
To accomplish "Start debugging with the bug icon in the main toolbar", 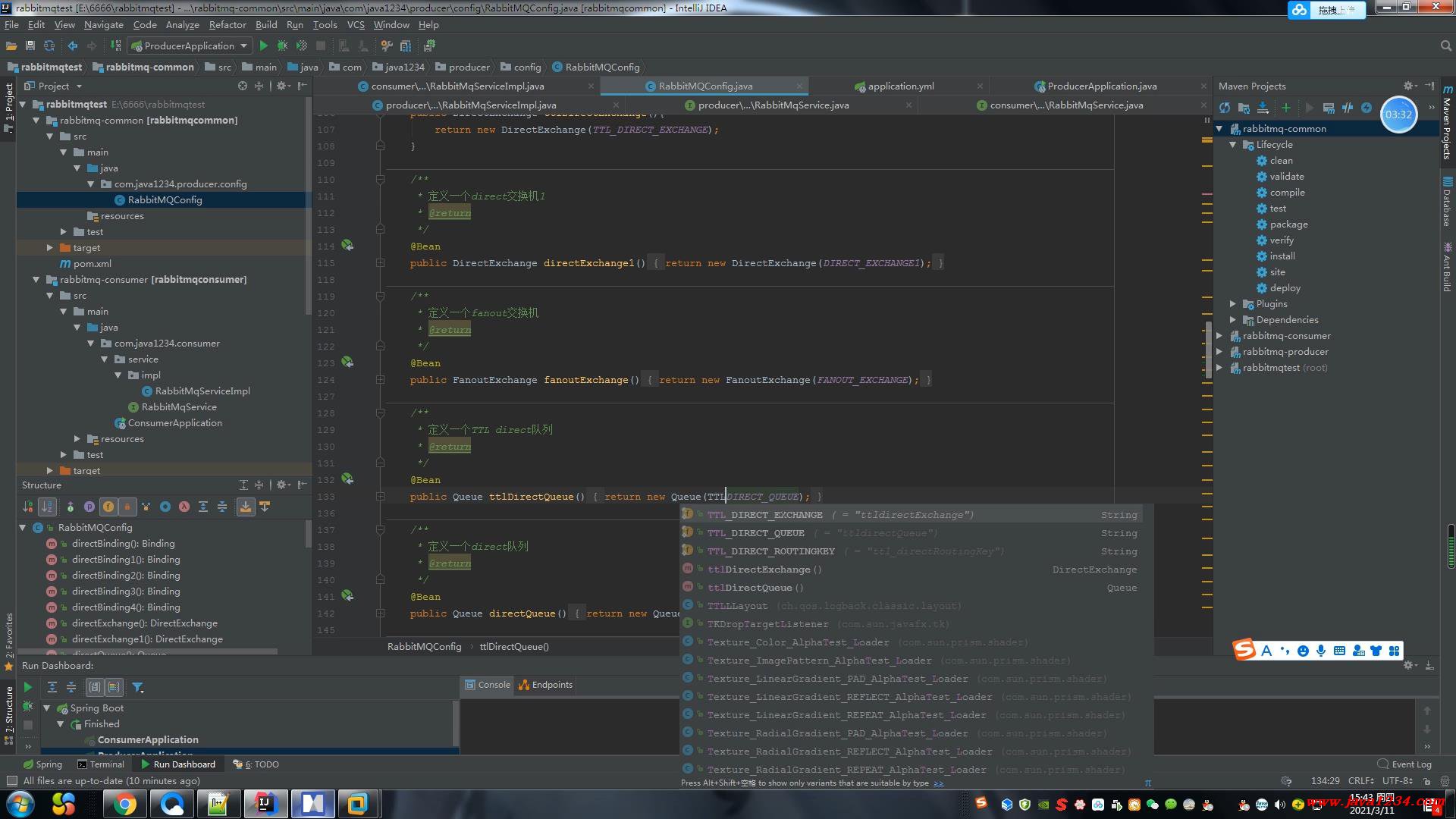I will coord(282,45).
